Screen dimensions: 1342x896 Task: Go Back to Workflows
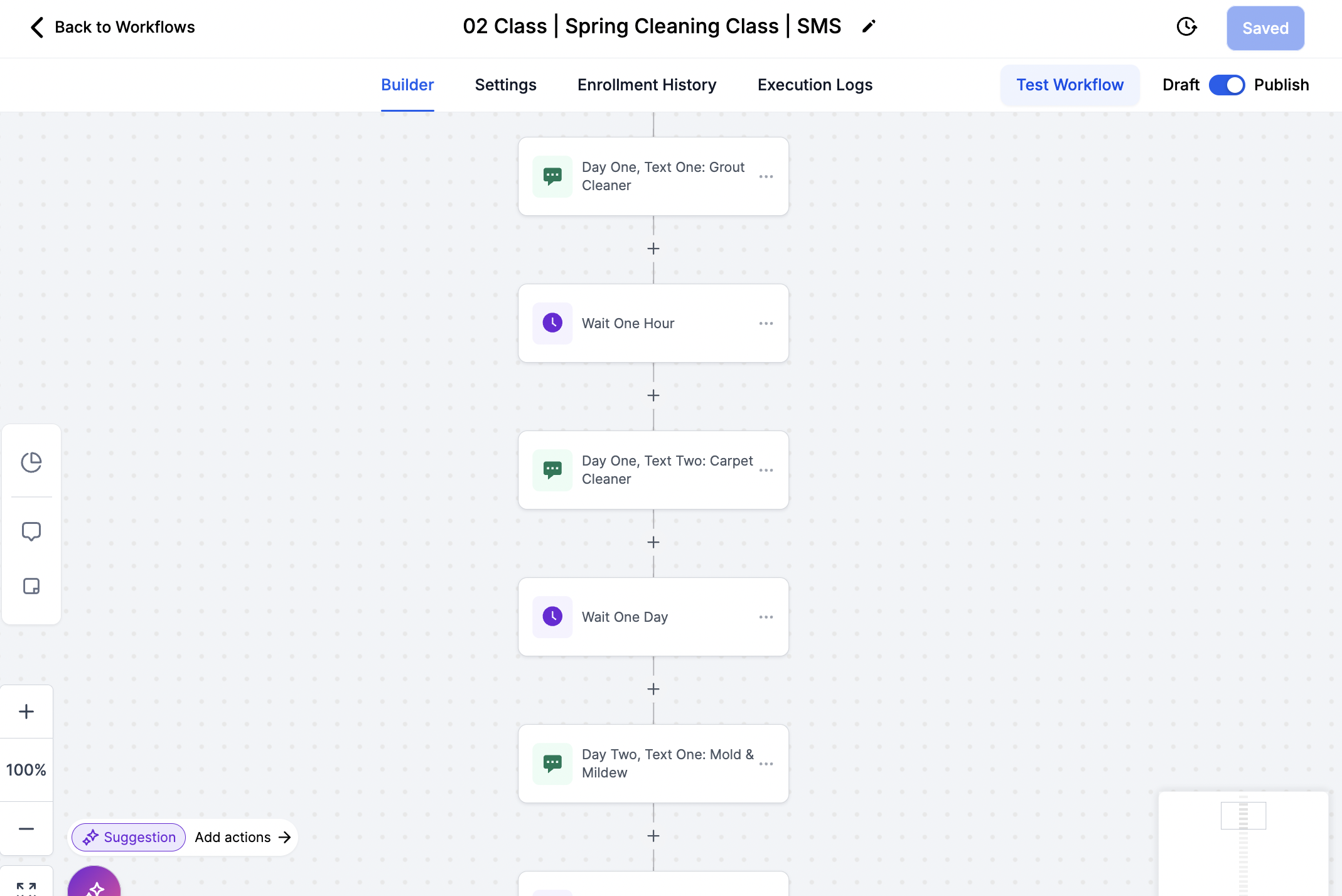point(125,27)
